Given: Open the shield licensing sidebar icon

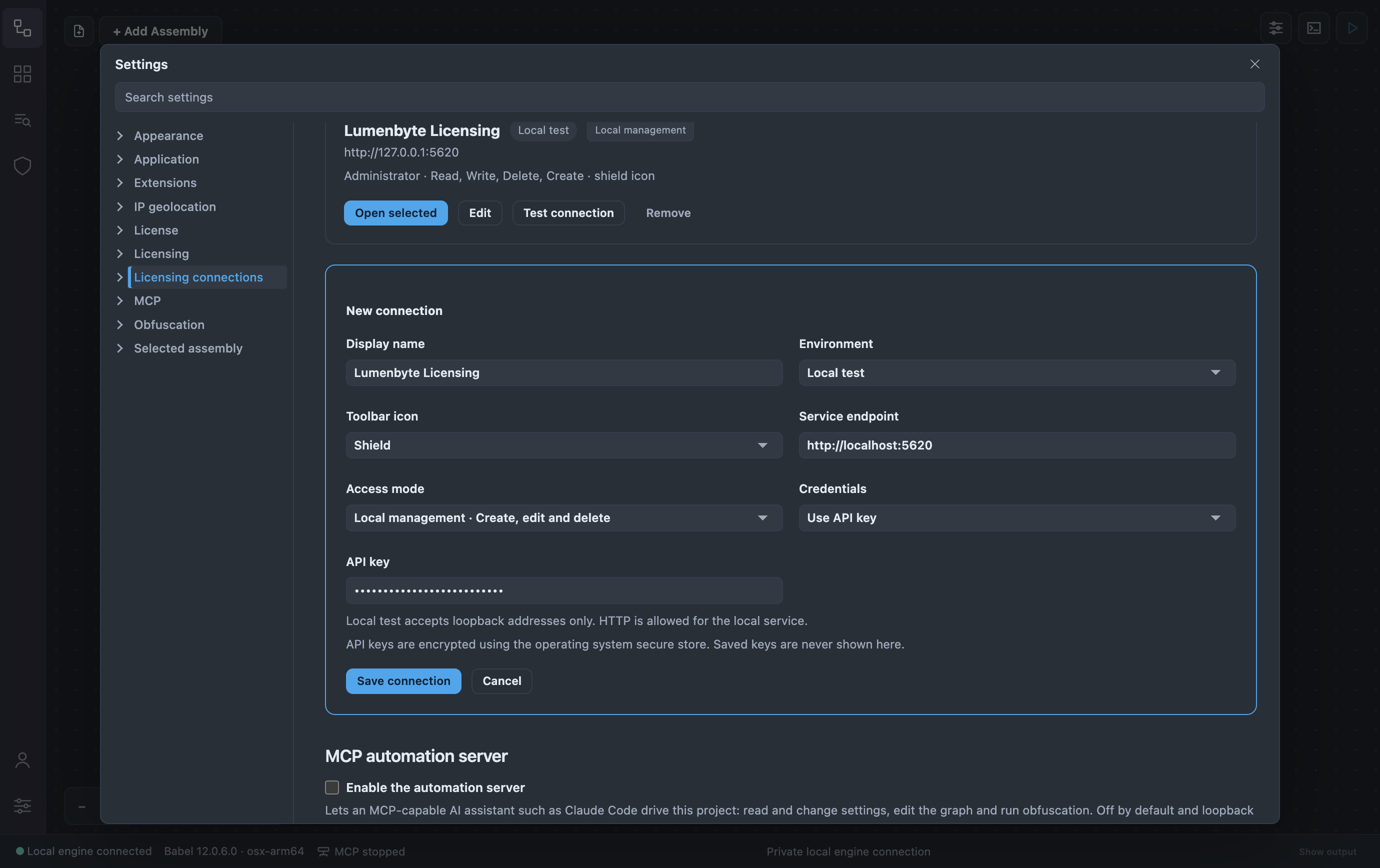Looking at the screenshot, I should (22, 165).
